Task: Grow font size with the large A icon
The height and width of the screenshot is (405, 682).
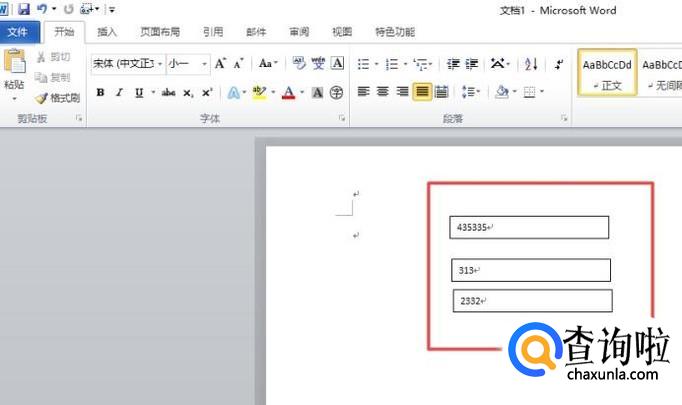Action: (x=221, y=64)
